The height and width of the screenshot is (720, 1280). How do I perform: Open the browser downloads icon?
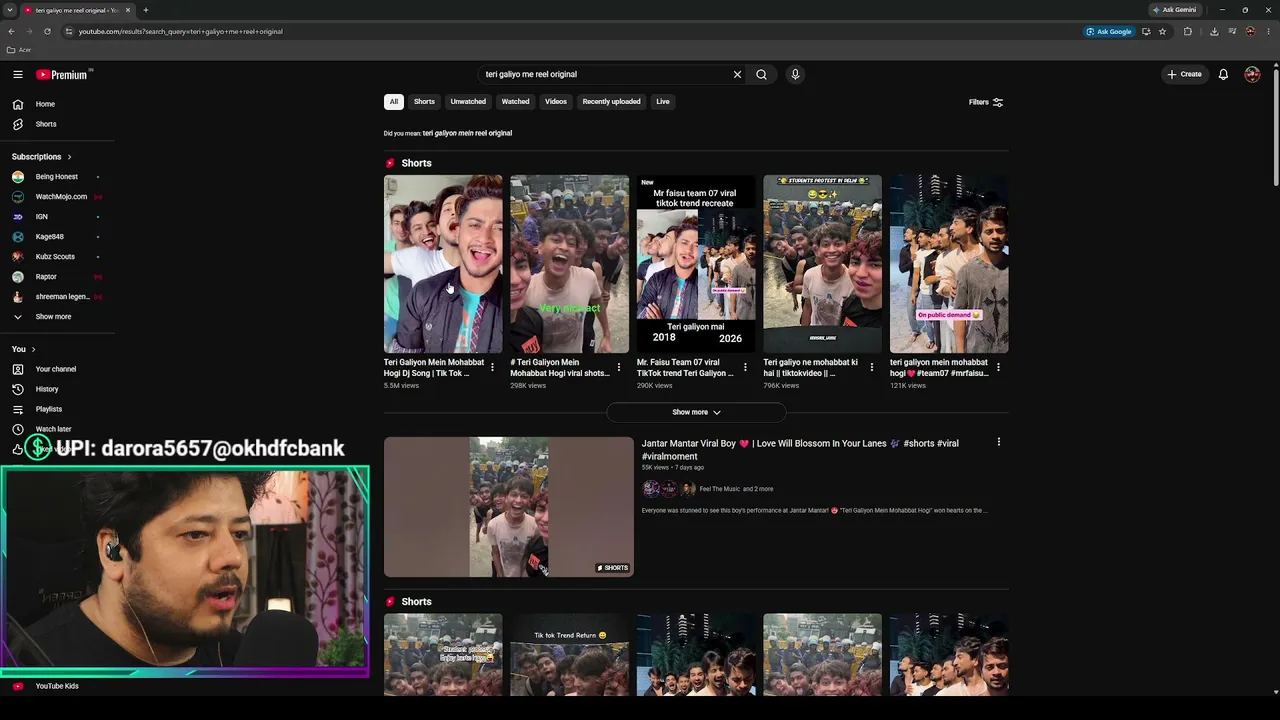(x=1214, y=31)
